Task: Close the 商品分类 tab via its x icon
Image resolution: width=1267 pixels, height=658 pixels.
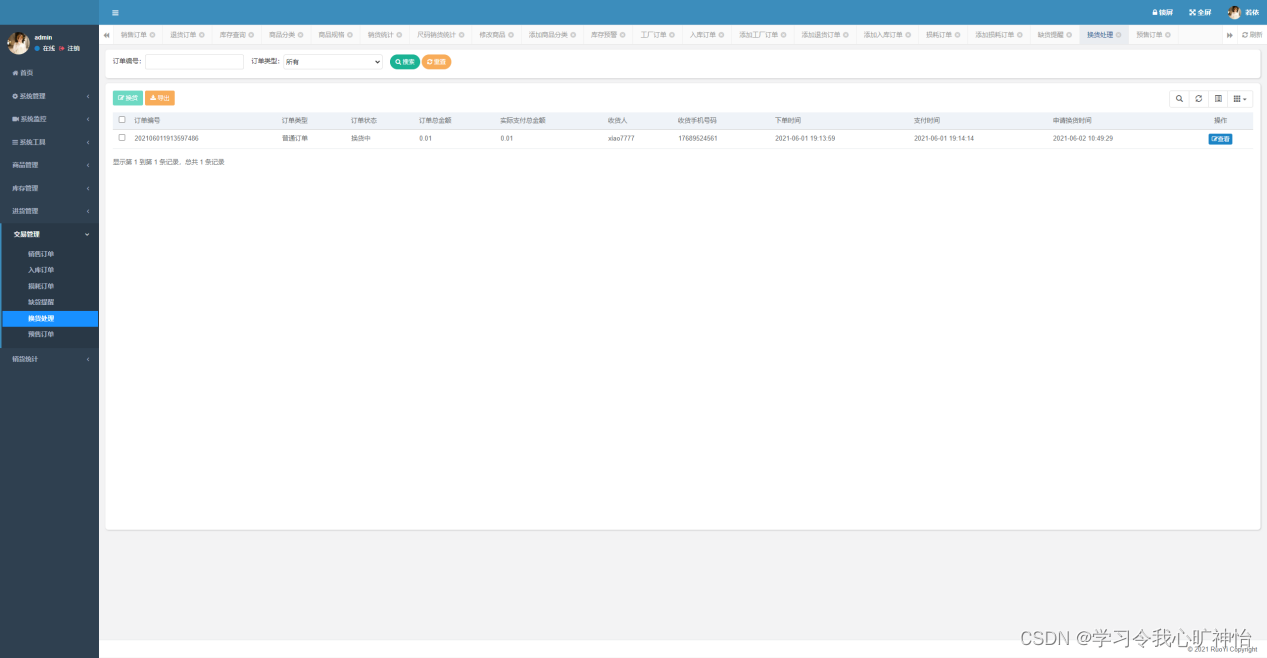Action: [x=301, y=35]
